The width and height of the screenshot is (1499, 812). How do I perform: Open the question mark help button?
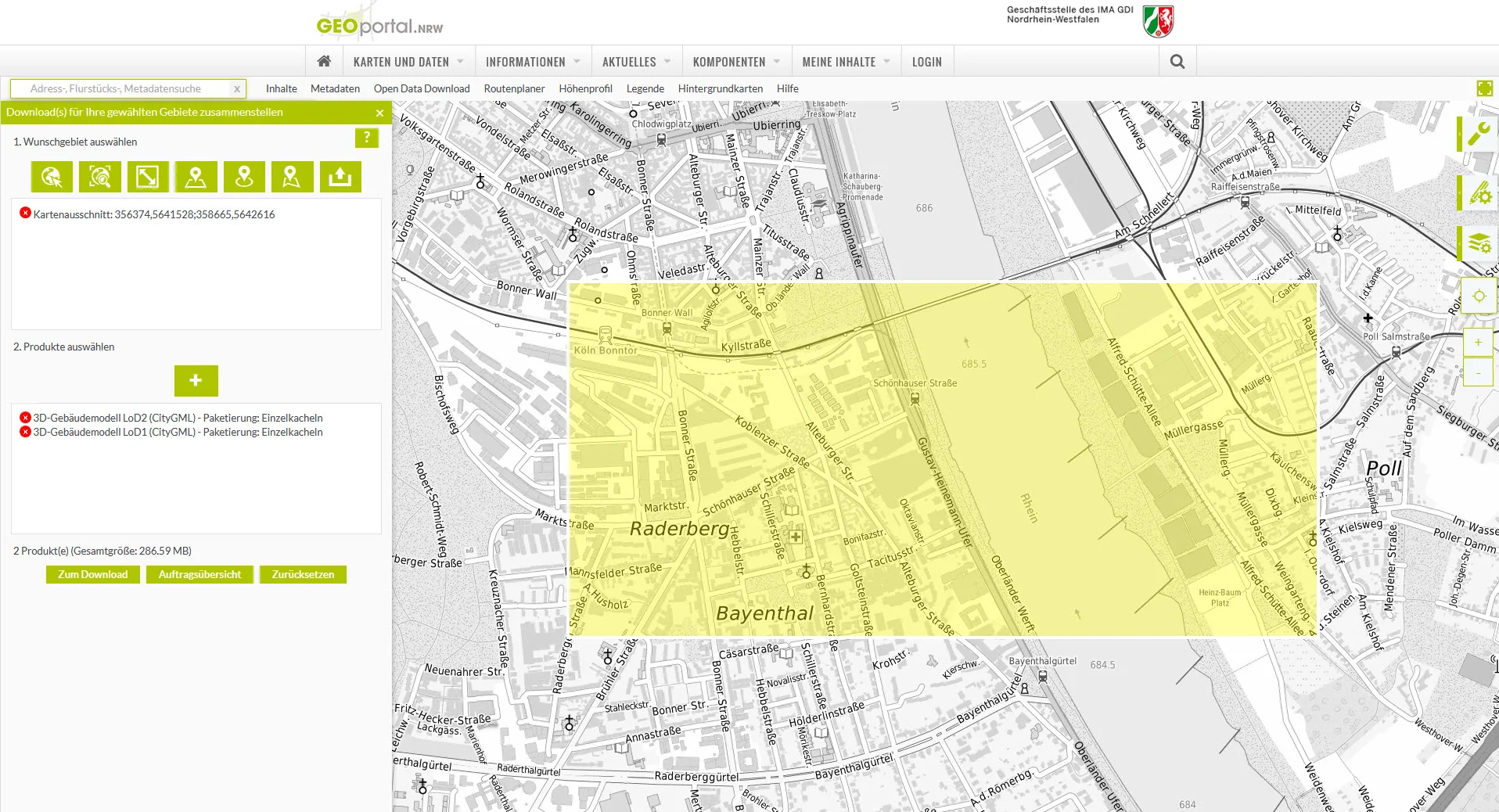tap(367, 138)
